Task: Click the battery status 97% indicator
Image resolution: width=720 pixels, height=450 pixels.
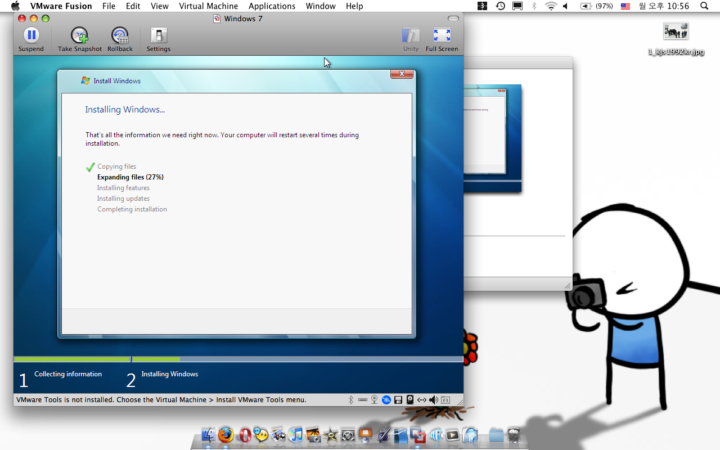Action: 596,6
